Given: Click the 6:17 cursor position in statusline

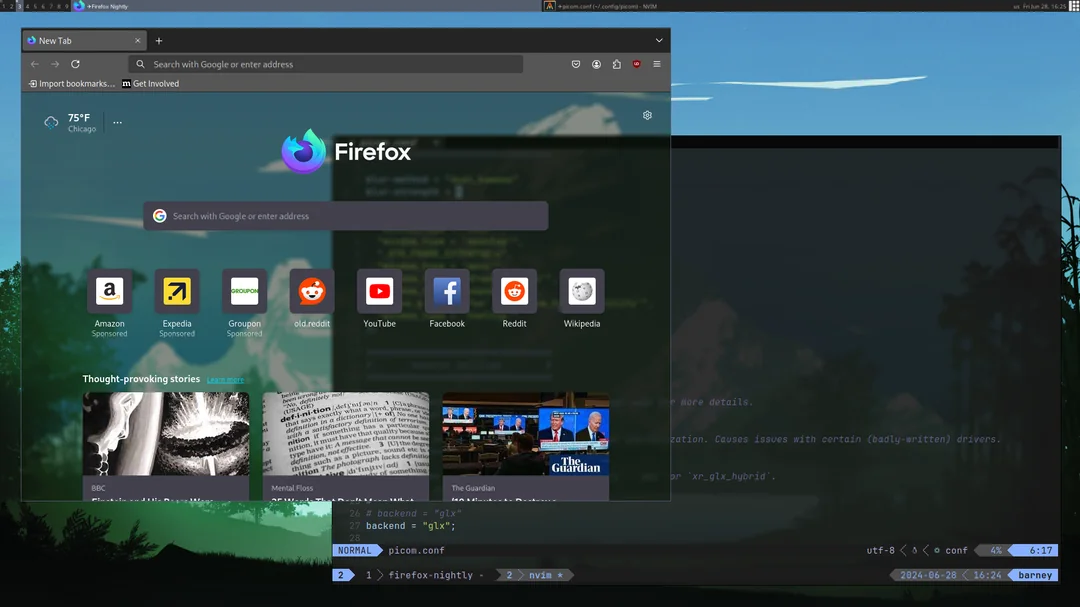Looking at the screenshot, I should coord(1041,551).
